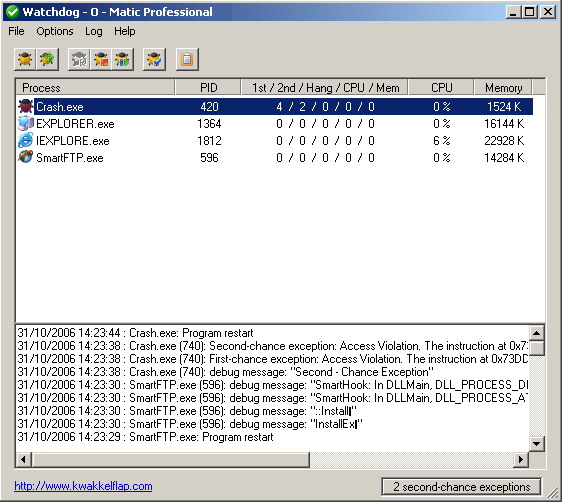
Task: Select the Crash.exe process row
Action: [x=275, y=107]
